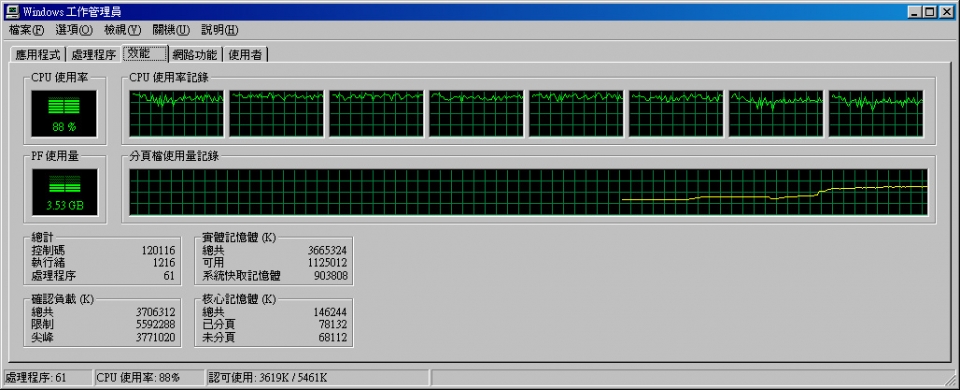
Task: Switch to the 使用者 tab
Action: (245, 54)
